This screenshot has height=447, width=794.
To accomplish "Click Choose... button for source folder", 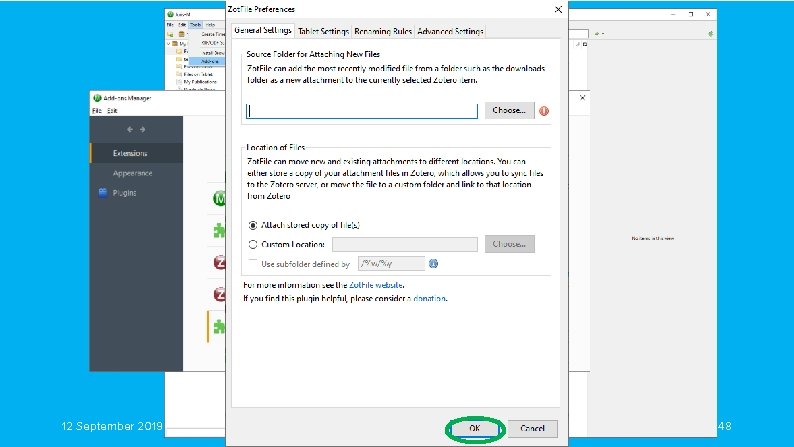I will [x=509, y=110].
